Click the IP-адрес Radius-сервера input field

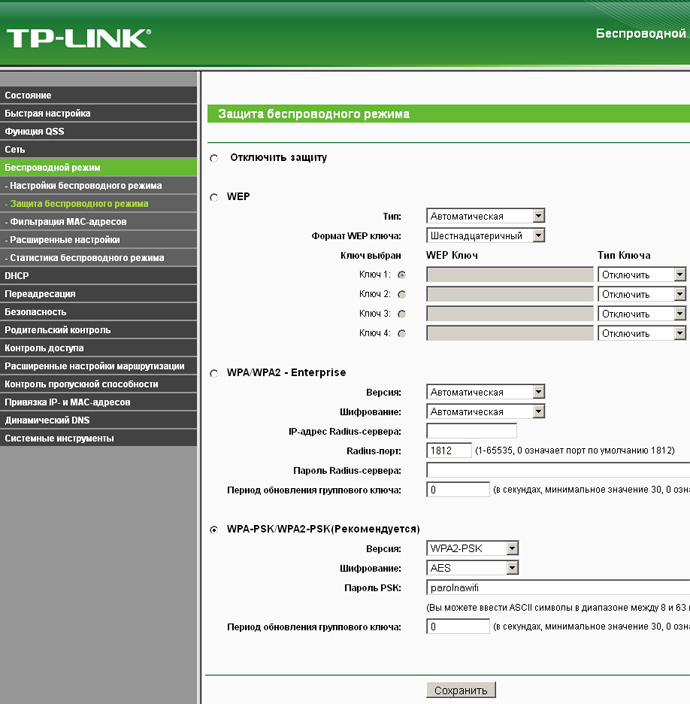pyautogui.click(x=471, y=431)
